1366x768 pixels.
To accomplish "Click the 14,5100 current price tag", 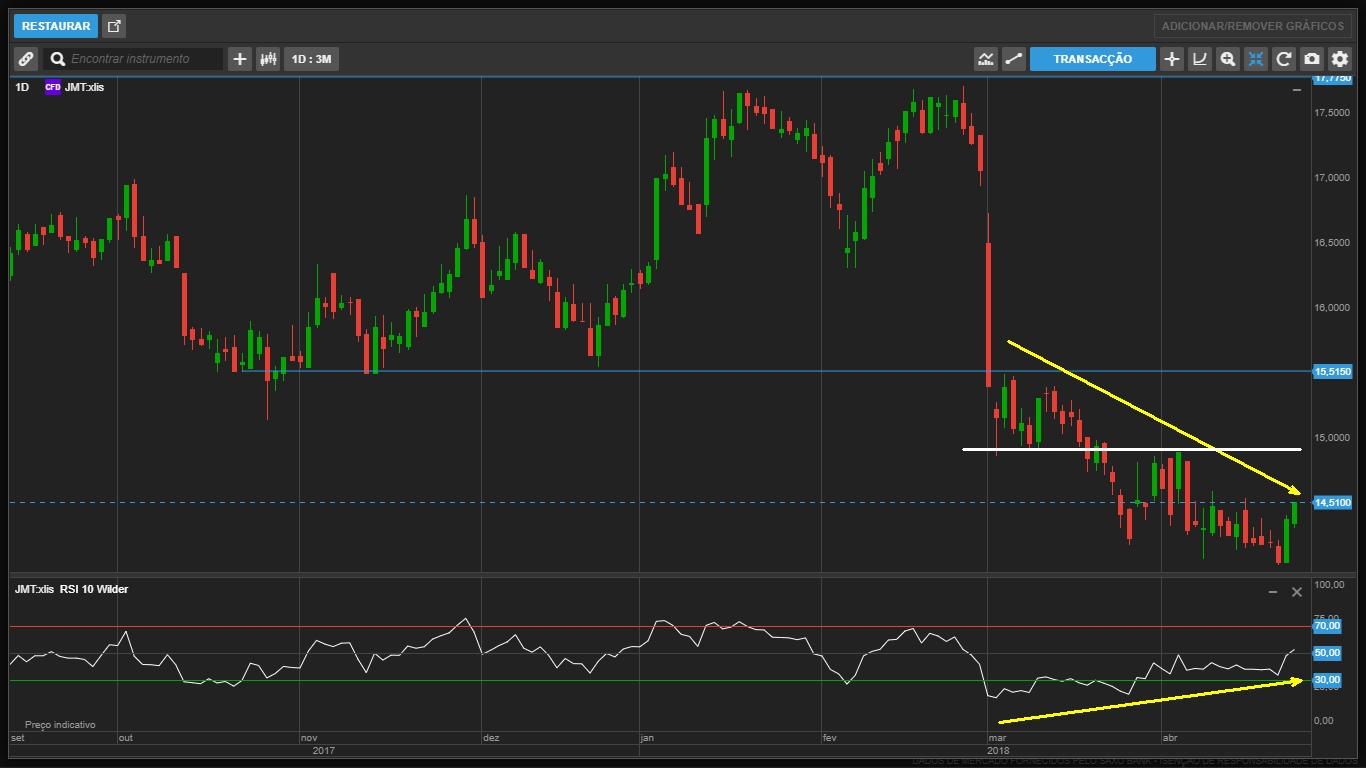I will (1332, 502).
